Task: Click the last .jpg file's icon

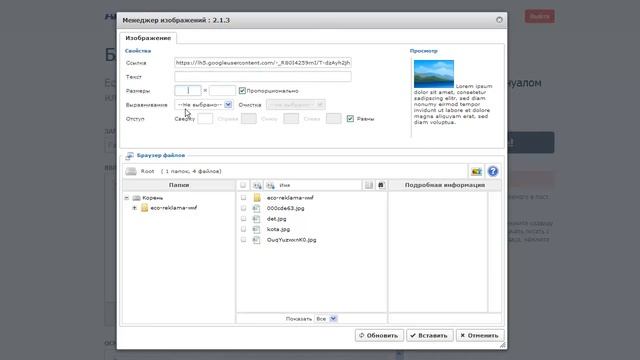Action: (256, 240)
